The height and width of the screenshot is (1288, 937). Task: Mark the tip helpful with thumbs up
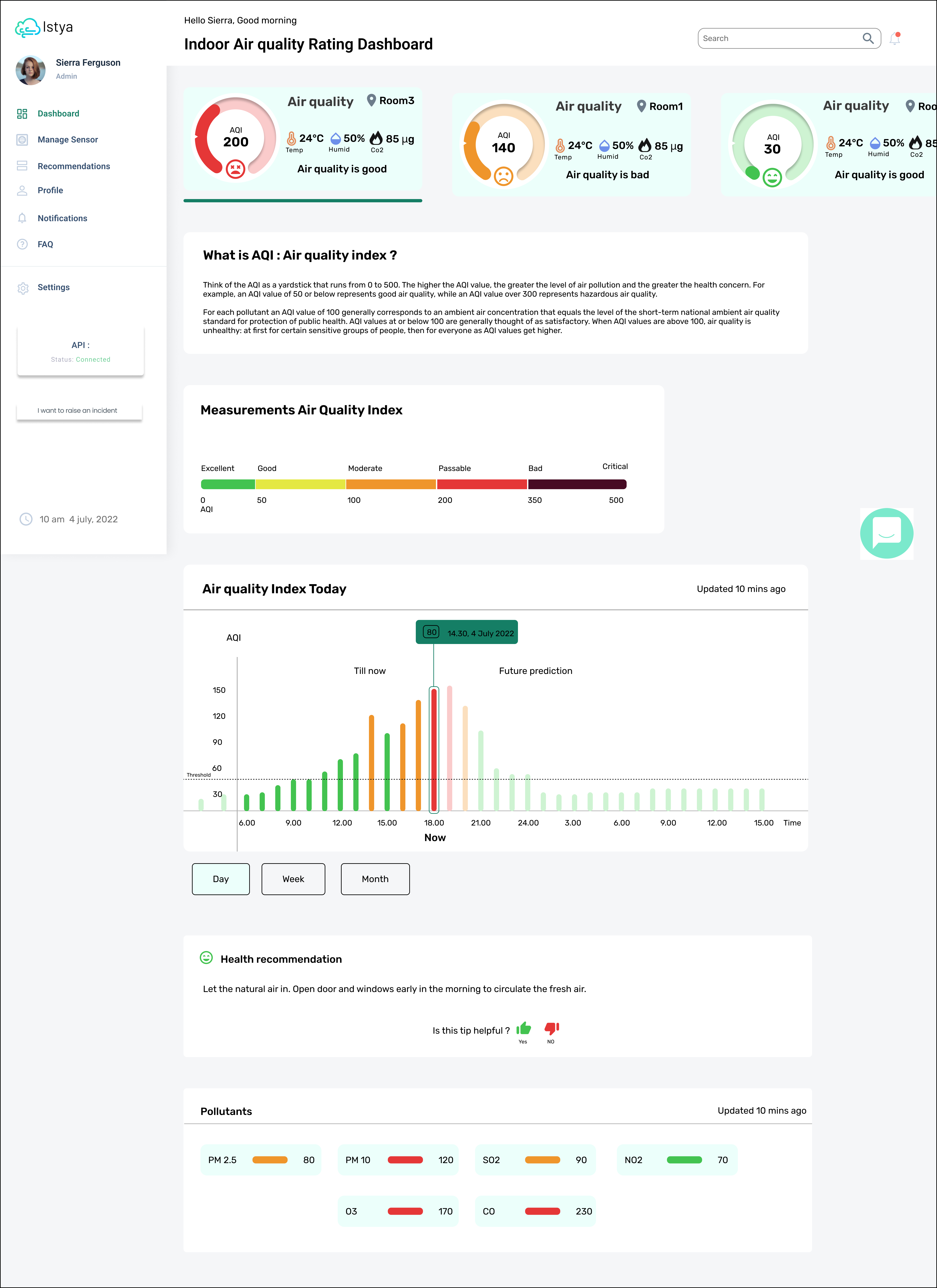point(524,1028)
